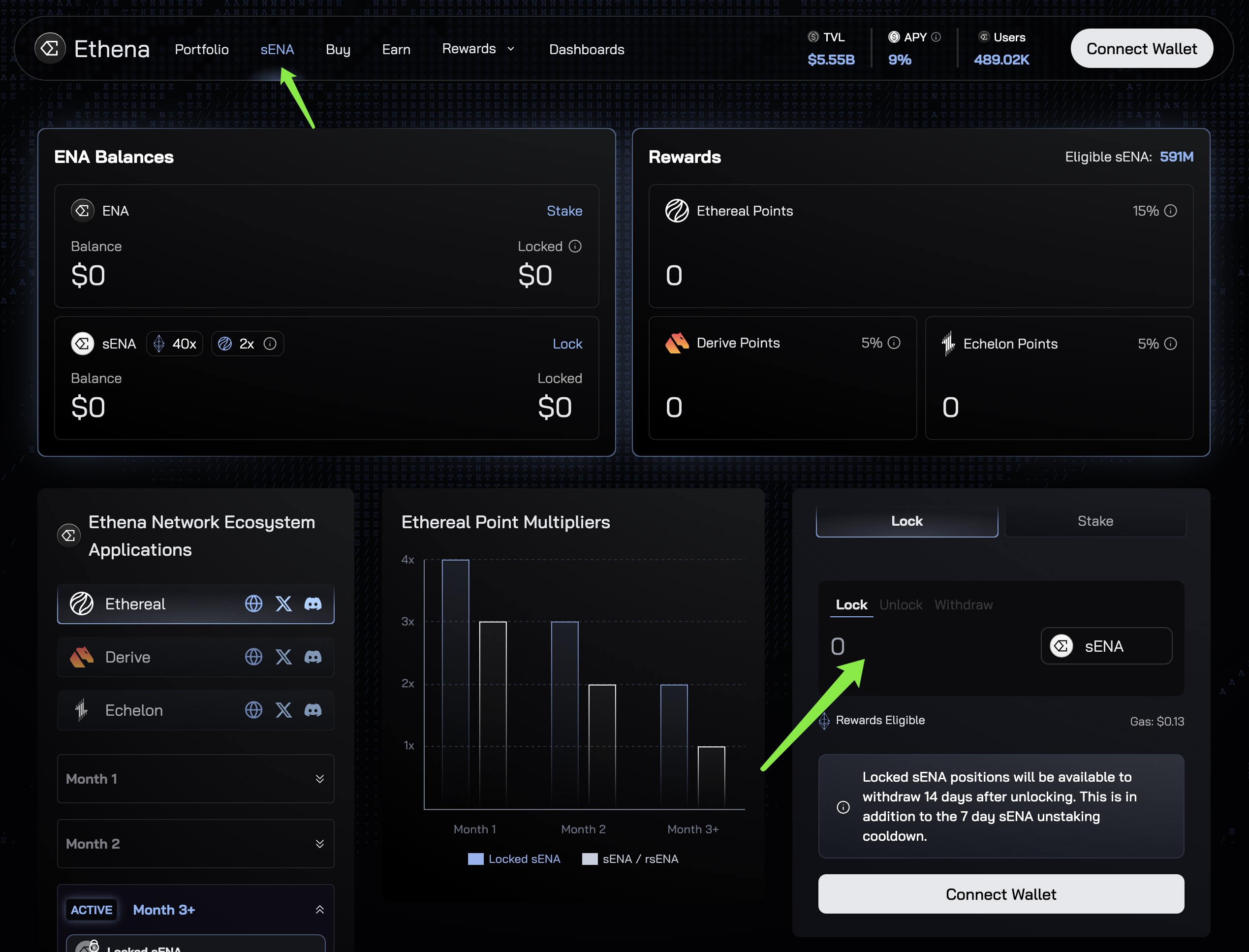The height and width of the screenshot is (952, 1249).
Task: Expand the Month 2 section
Action: coord(195,844)
